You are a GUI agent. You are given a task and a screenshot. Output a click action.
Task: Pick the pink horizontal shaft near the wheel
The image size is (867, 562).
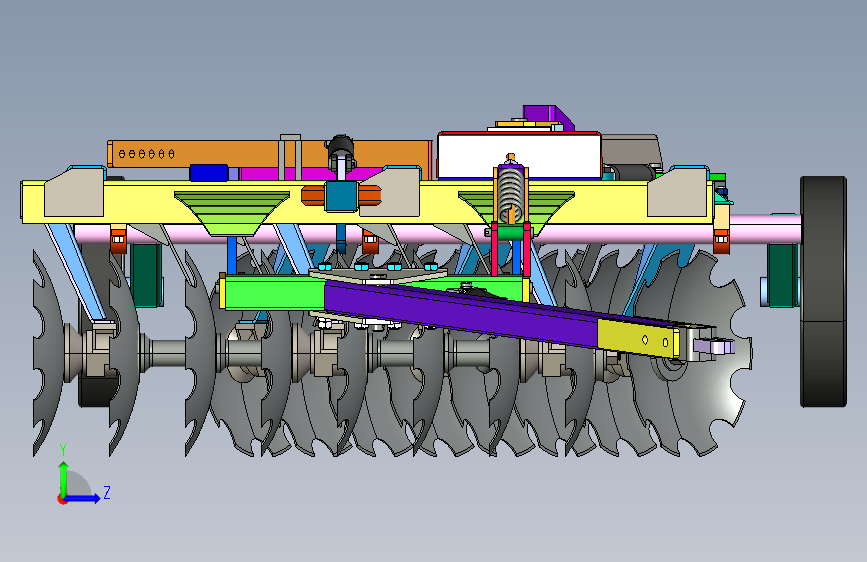pyautogui.click(x=765, y=228)
